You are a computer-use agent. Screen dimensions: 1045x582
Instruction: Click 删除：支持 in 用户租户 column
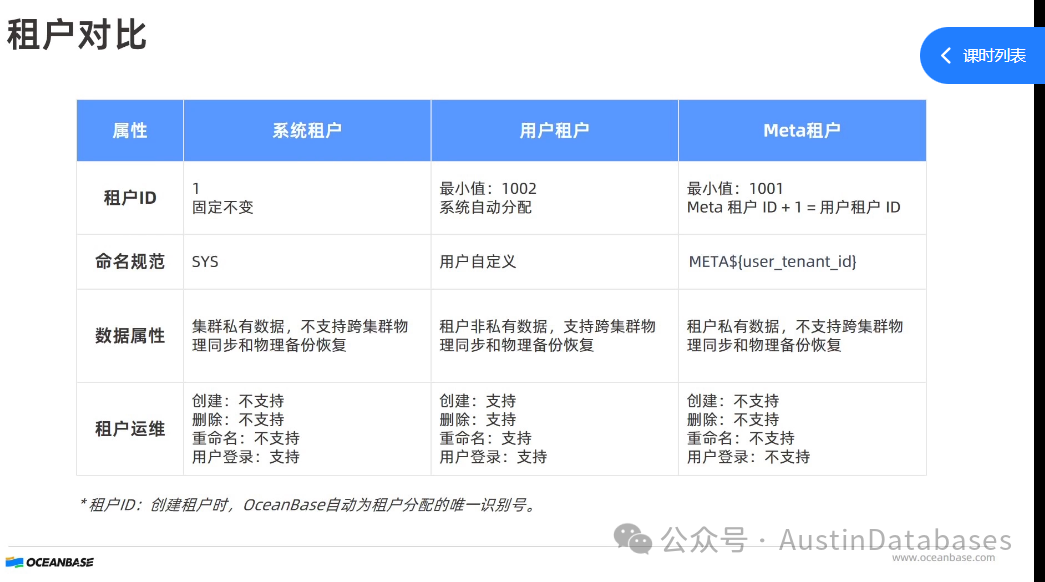coord(478,419)
